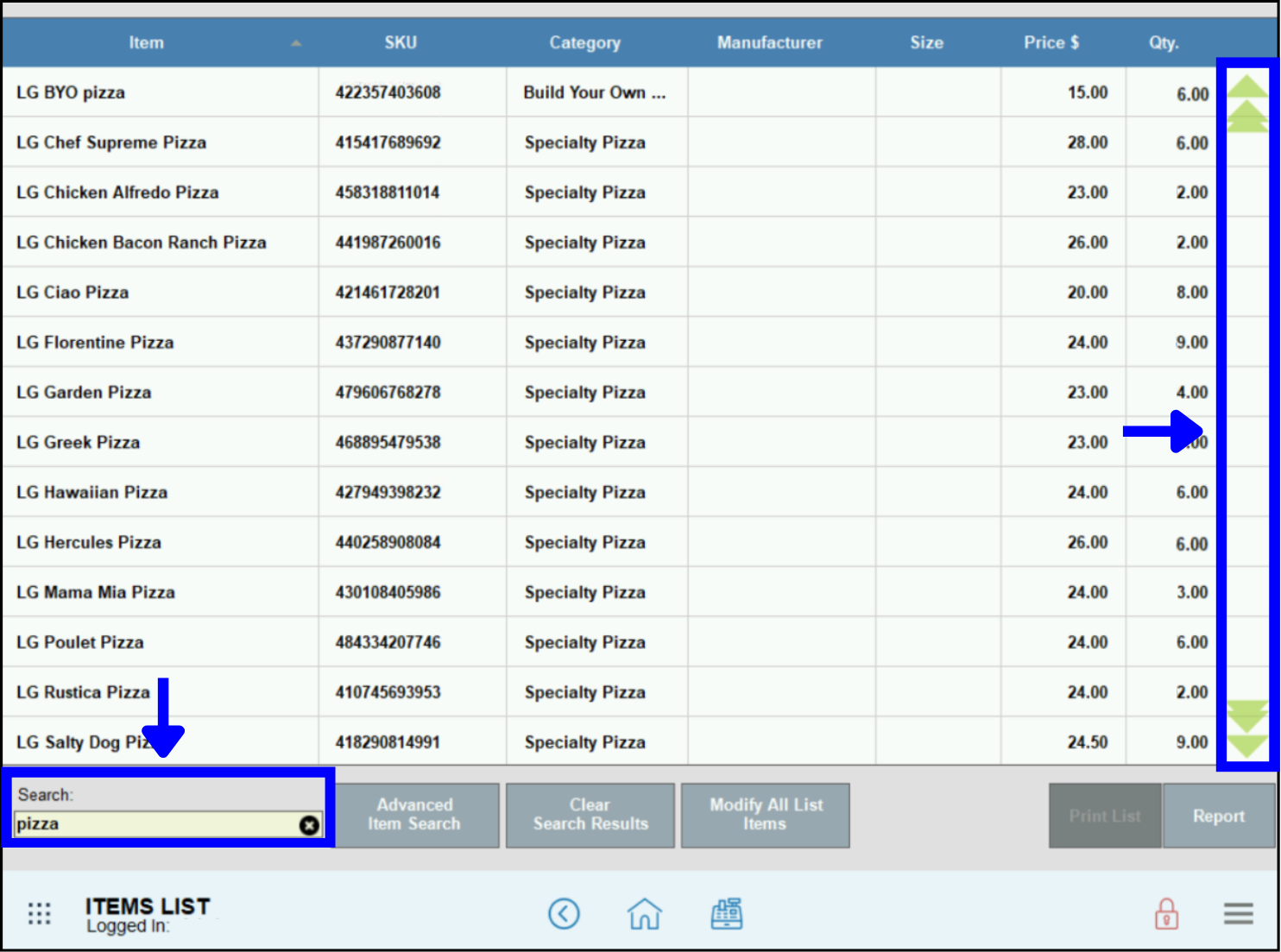Screen dimensions: 1281x952
Task: Go to the Home screen icon
Action: point(644,913)
